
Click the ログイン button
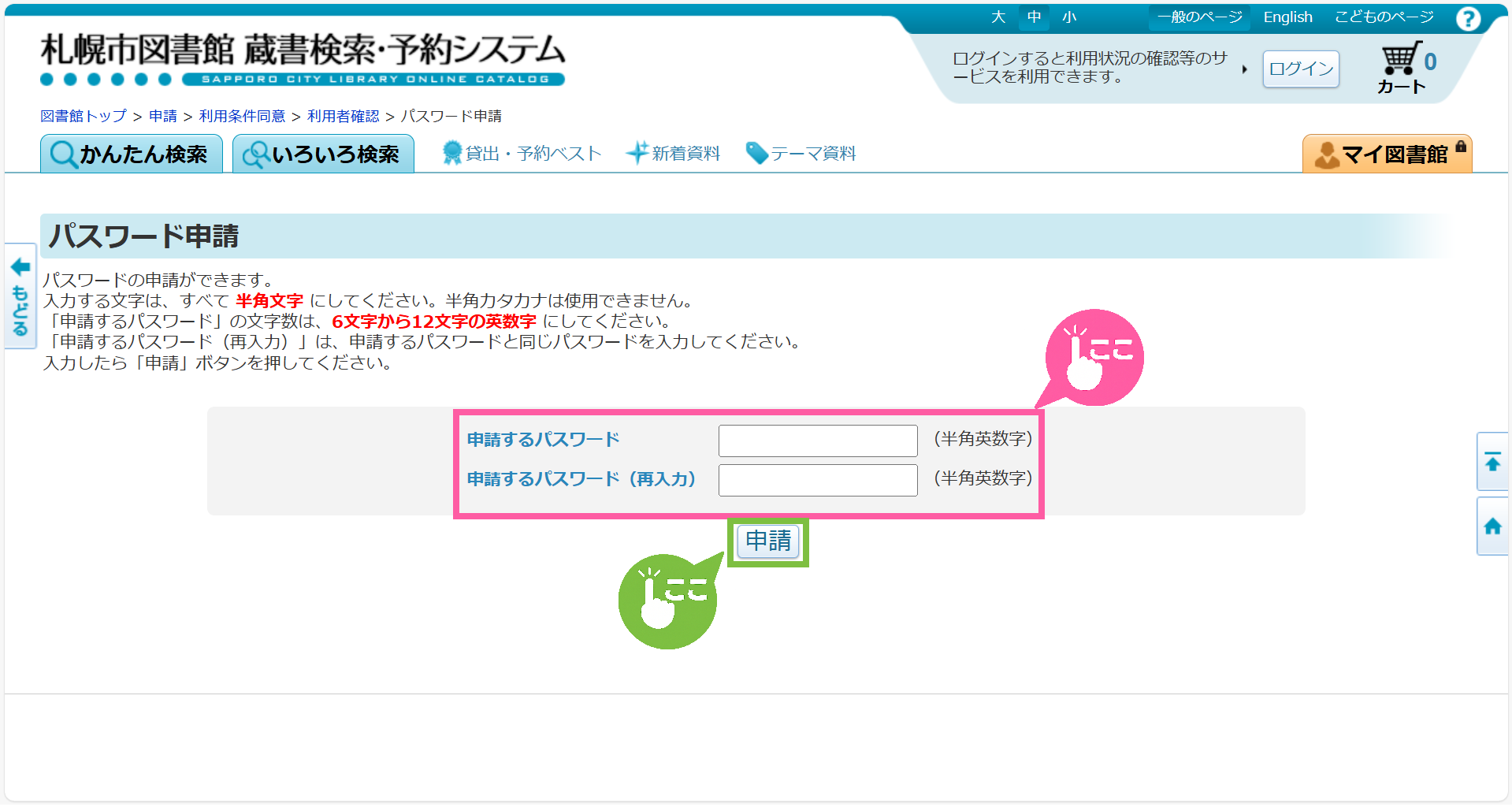point(1301,69)
